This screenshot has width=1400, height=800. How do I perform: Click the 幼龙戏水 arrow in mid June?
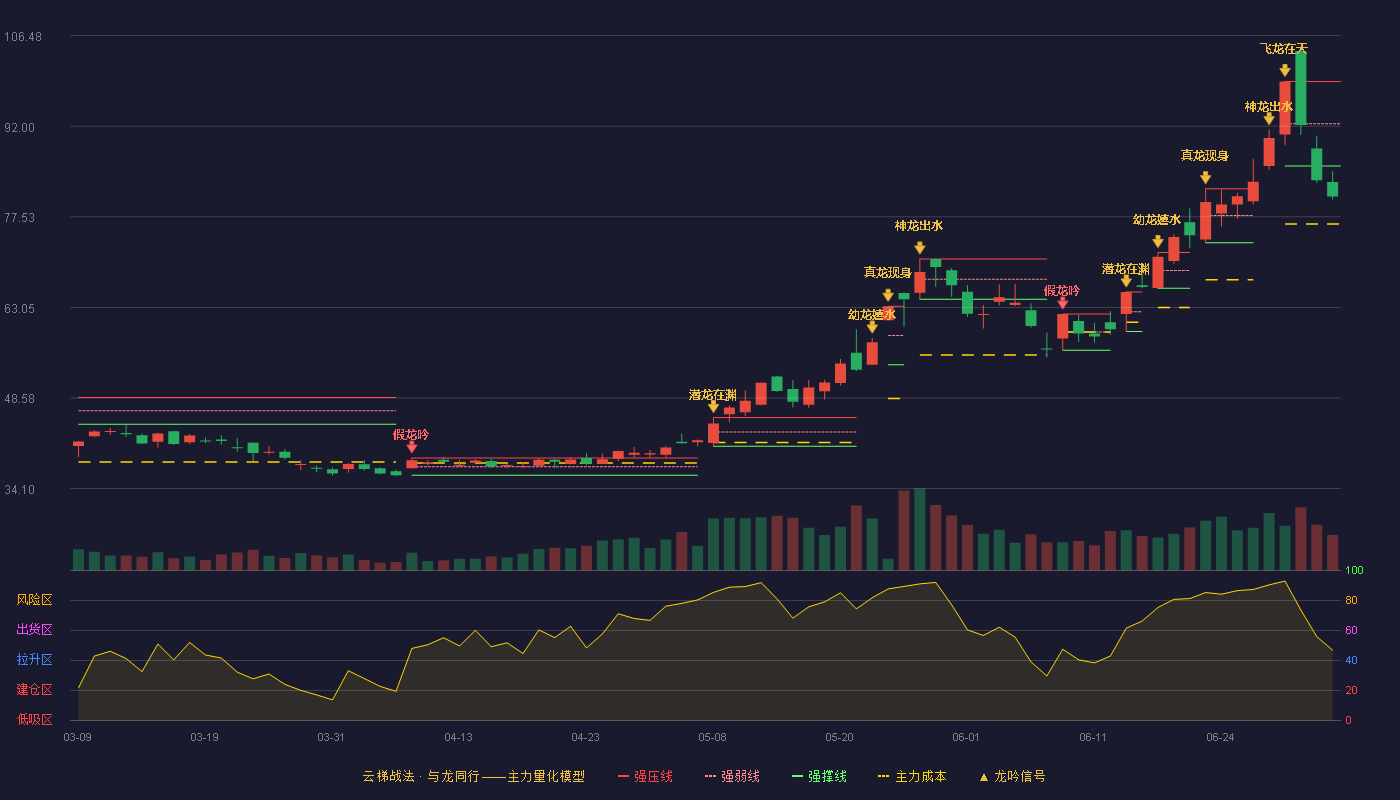coord(1158,242)
